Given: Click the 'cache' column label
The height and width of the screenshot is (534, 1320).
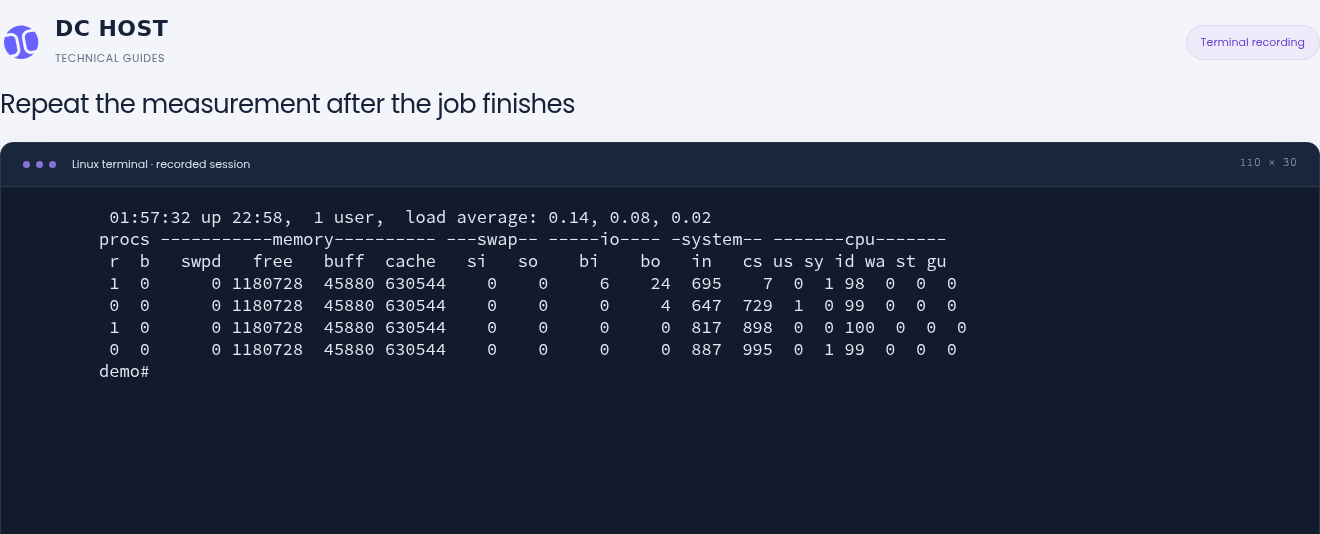Looking at the screenshot, I should (x=410, y=261).
